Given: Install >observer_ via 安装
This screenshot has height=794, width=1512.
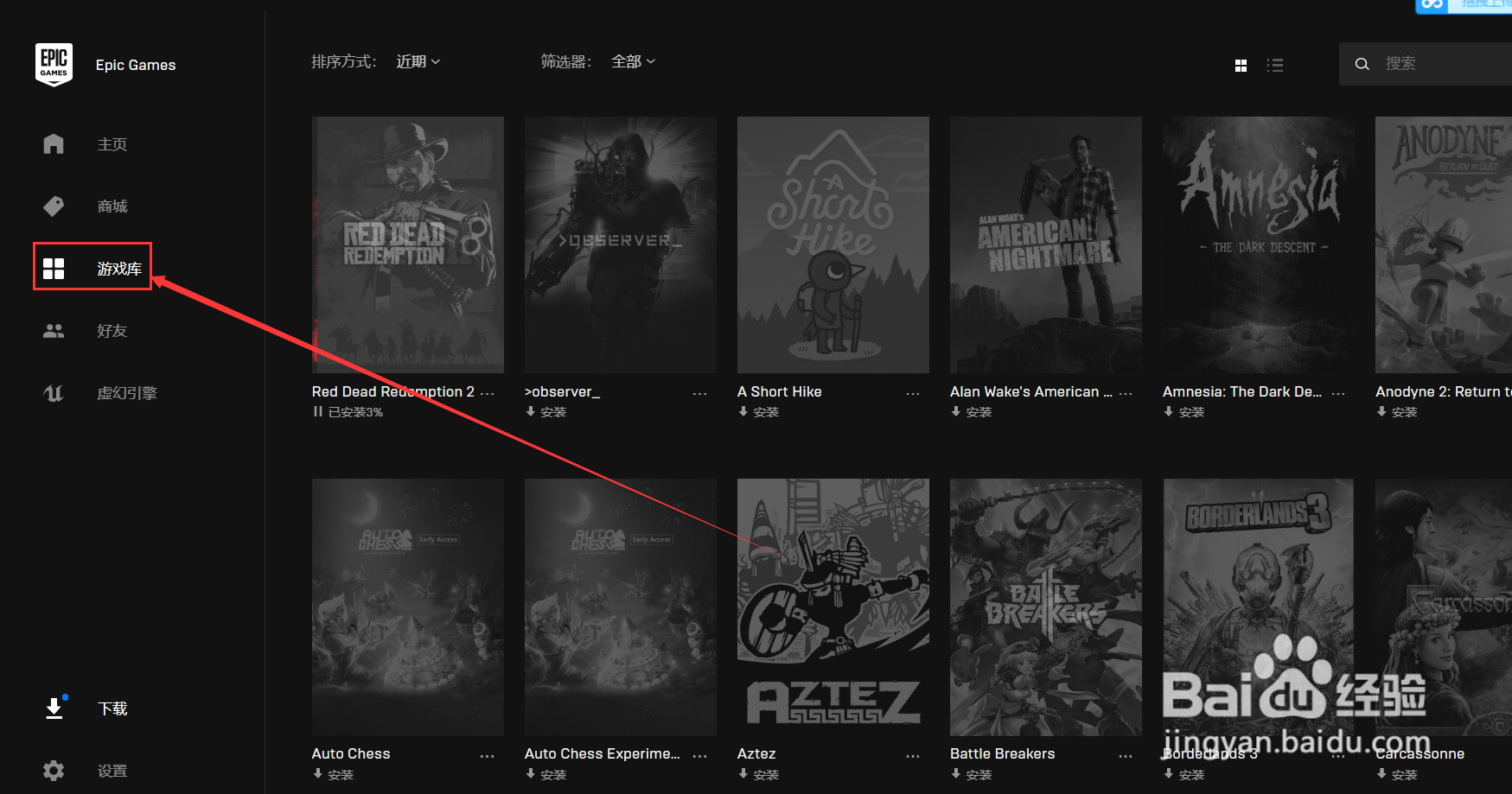Looking at the screenshot, I should click(x=545, y=412).
